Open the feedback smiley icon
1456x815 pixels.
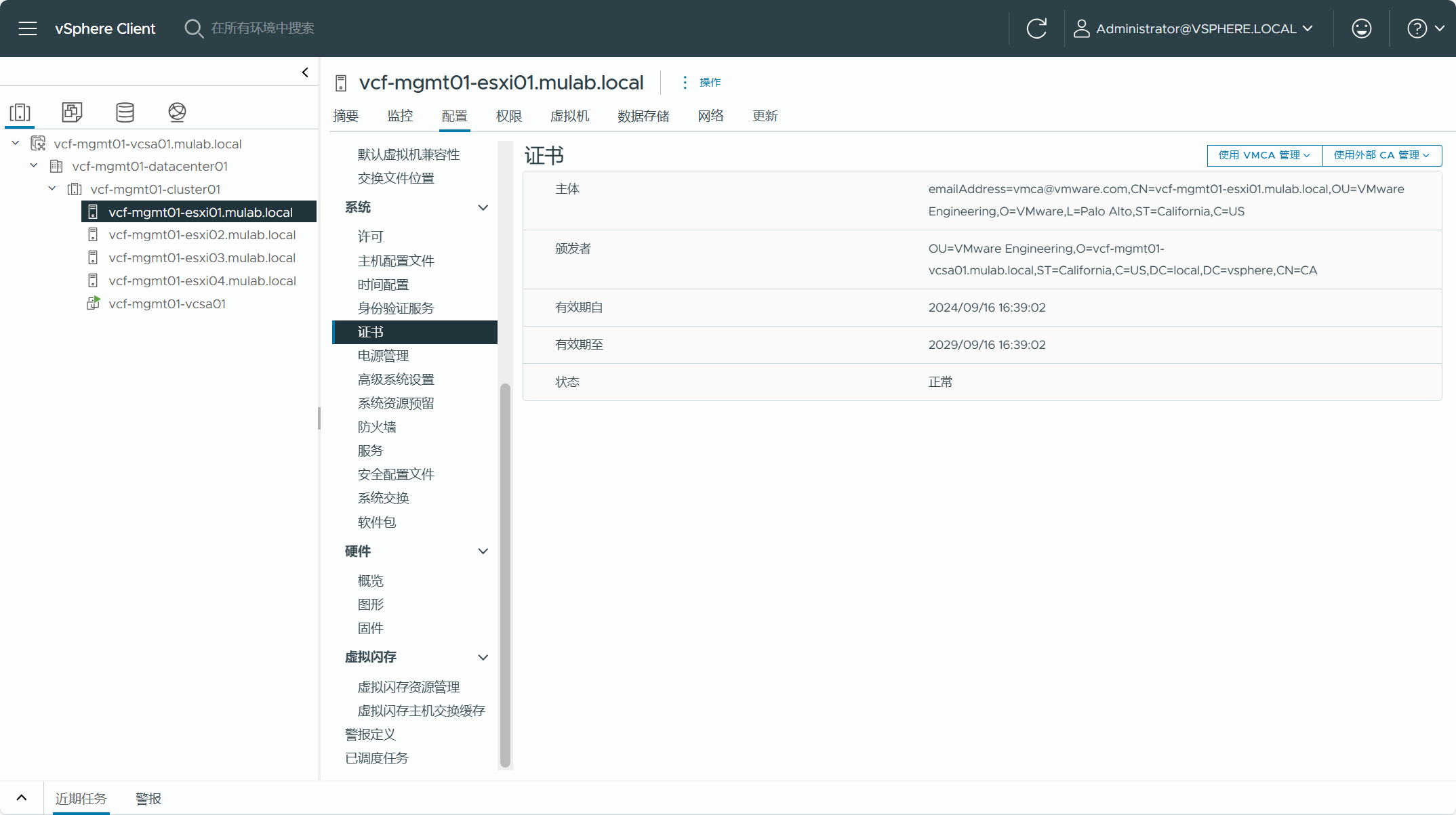[x=1361, y=28]
